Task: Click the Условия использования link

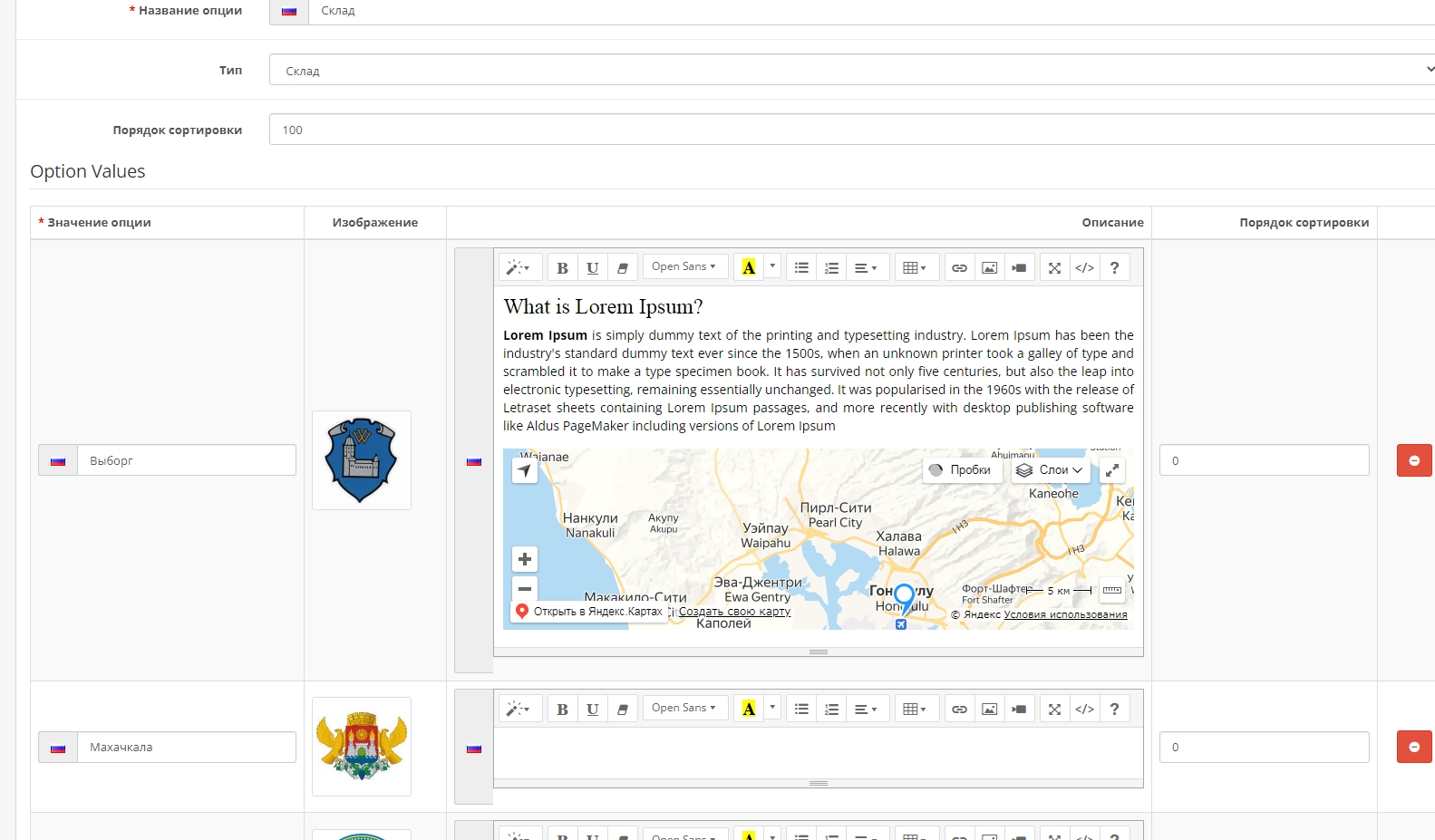Action: [1065, 614]
